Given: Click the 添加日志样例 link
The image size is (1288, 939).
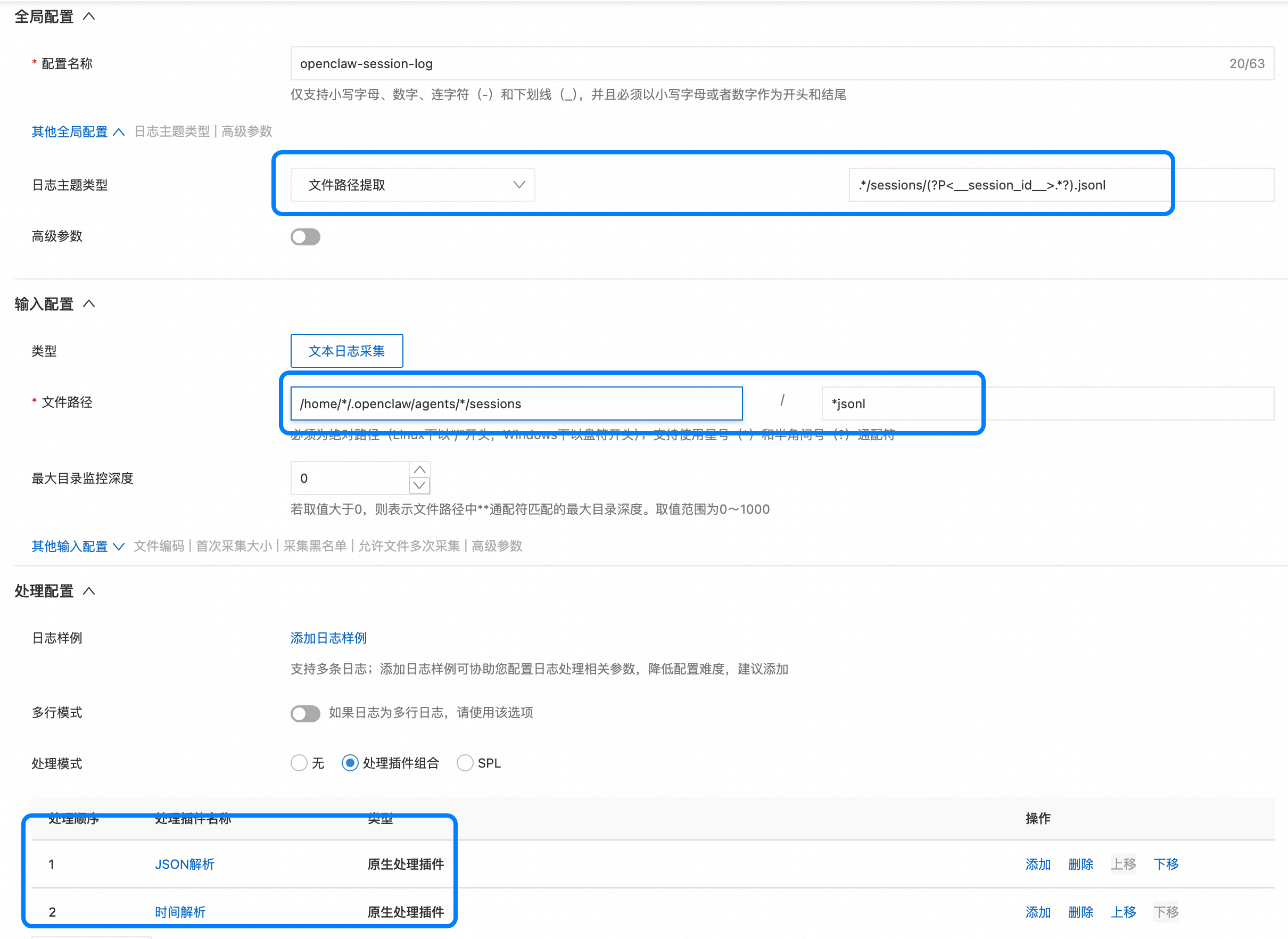Looking at the screenshot, I should [328, 638].
